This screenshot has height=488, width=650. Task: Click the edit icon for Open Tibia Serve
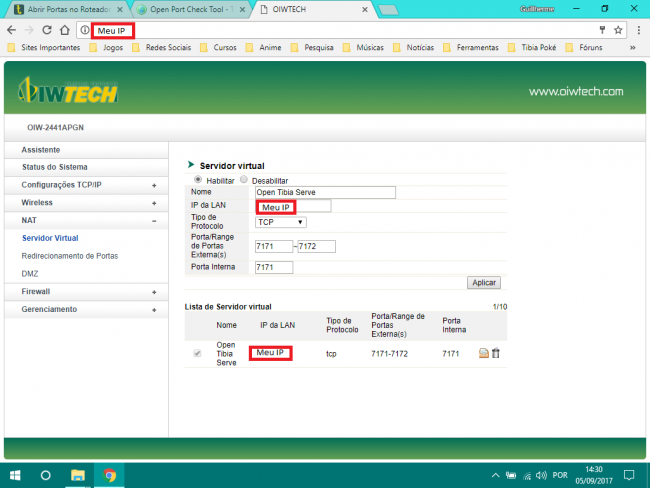[x=484, y=353]
